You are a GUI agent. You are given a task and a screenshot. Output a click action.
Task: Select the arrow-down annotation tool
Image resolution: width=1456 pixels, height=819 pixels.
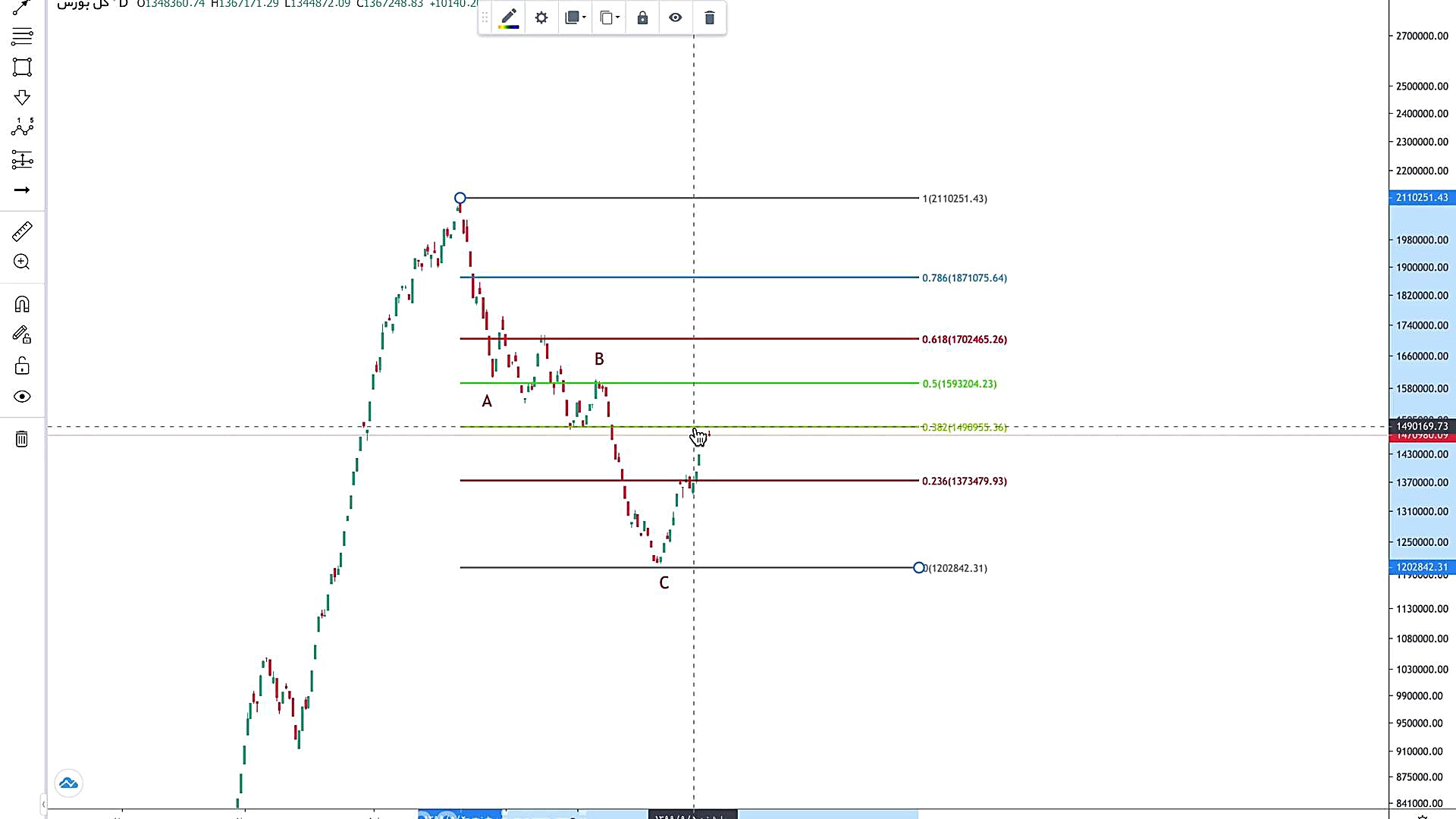click(22, 98)
